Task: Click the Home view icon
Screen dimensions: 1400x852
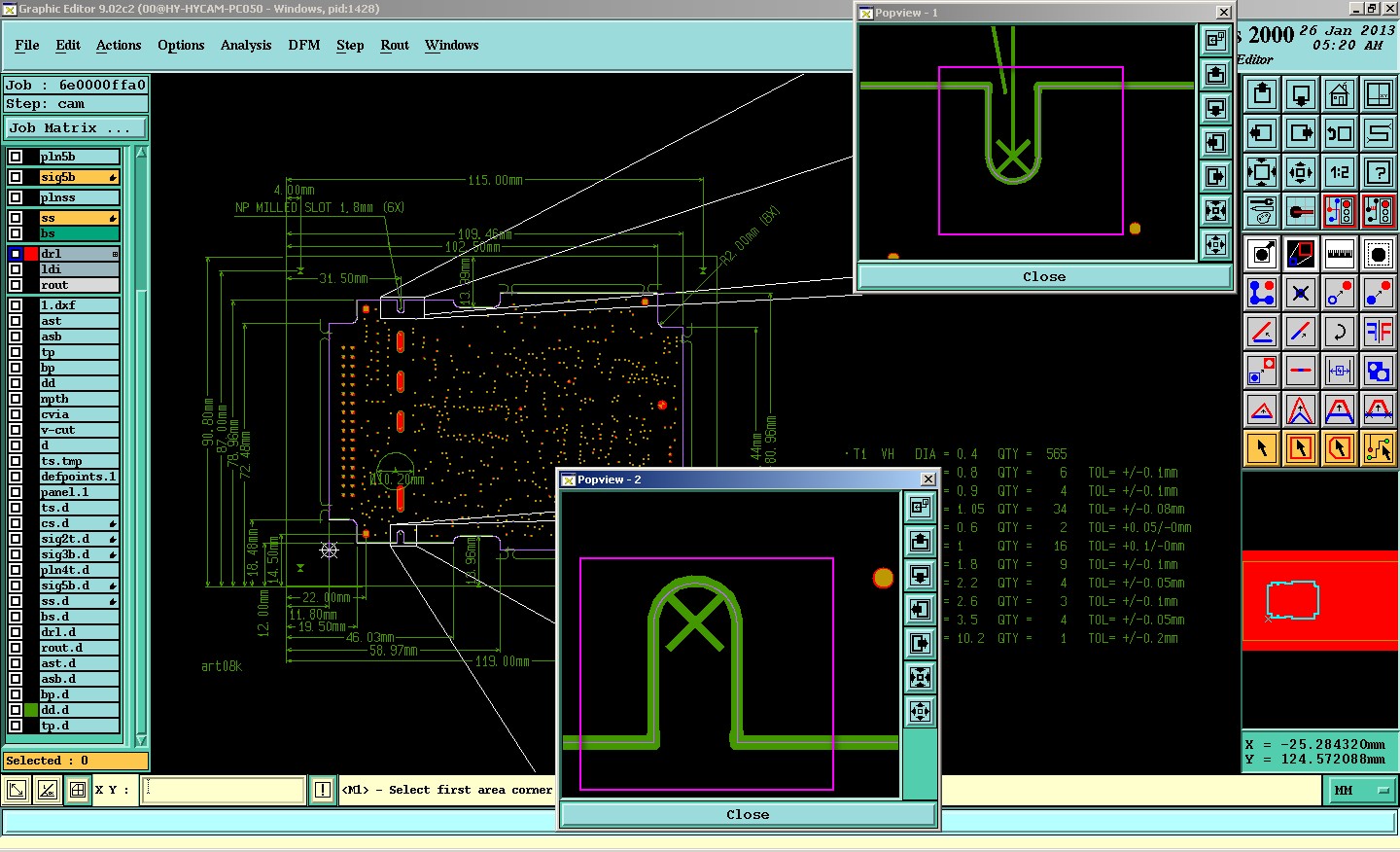Action: tap(1340, 93)
